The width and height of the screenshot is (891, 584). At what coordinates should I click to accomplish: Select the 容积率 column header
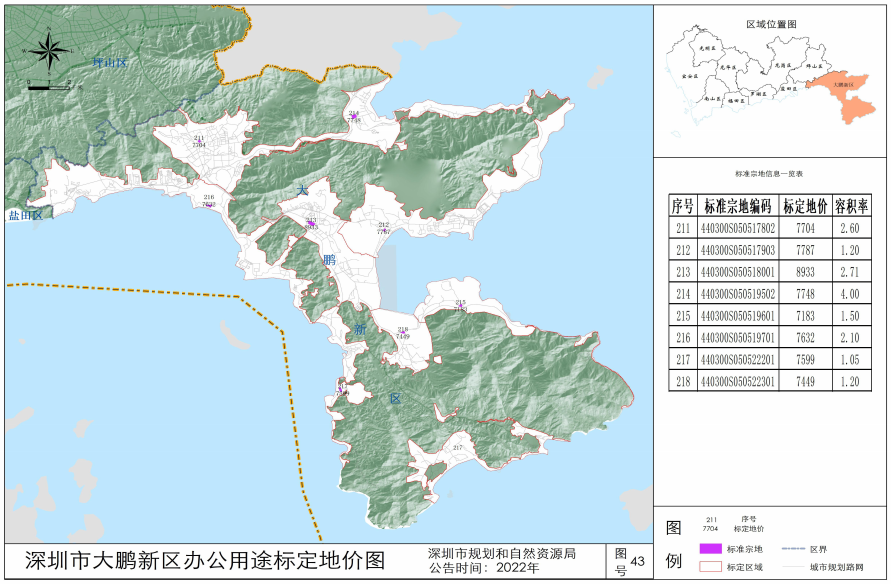click(850, 207)
